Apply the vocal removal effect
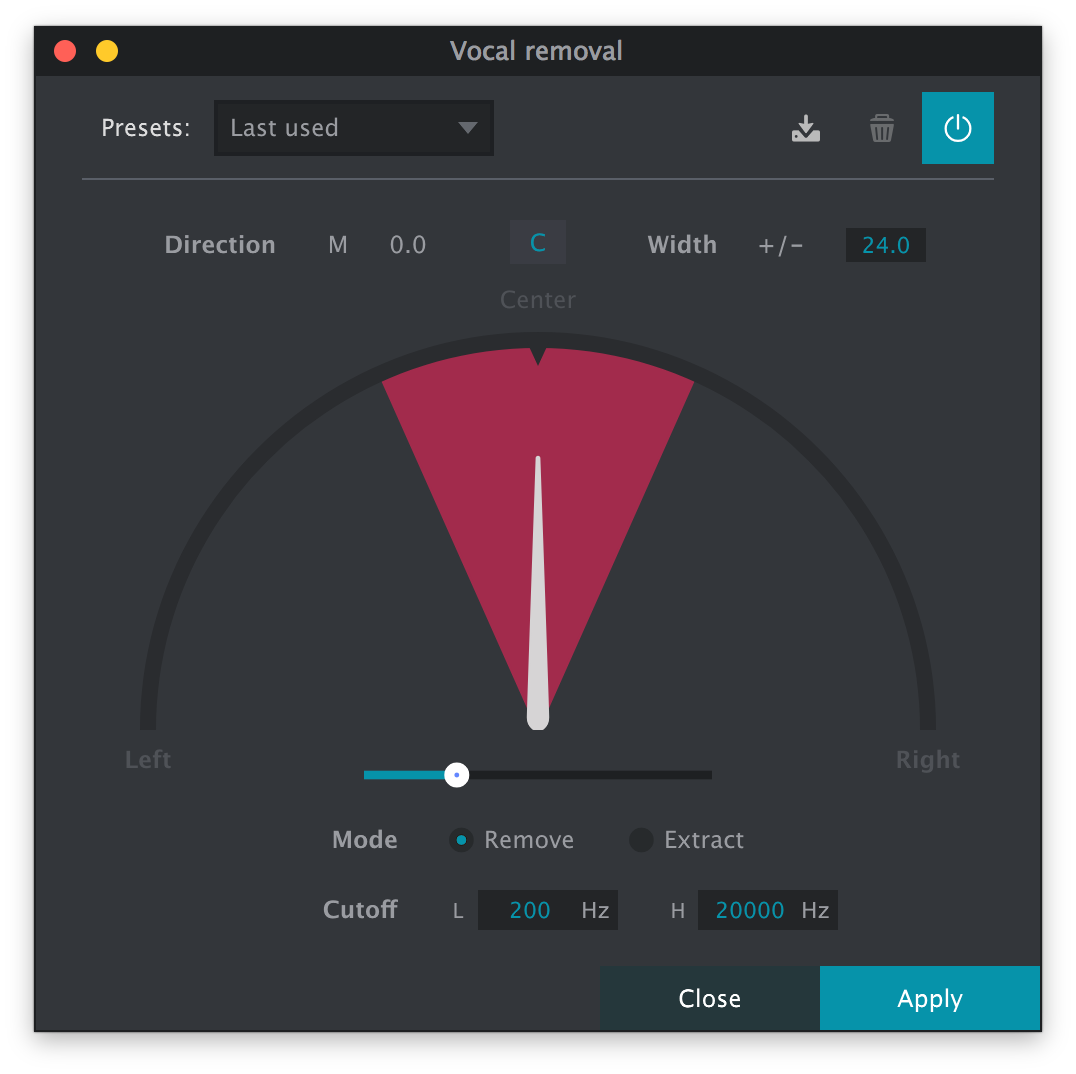This screenshot has height=1074, width=1076. click(x=929, y=997)
